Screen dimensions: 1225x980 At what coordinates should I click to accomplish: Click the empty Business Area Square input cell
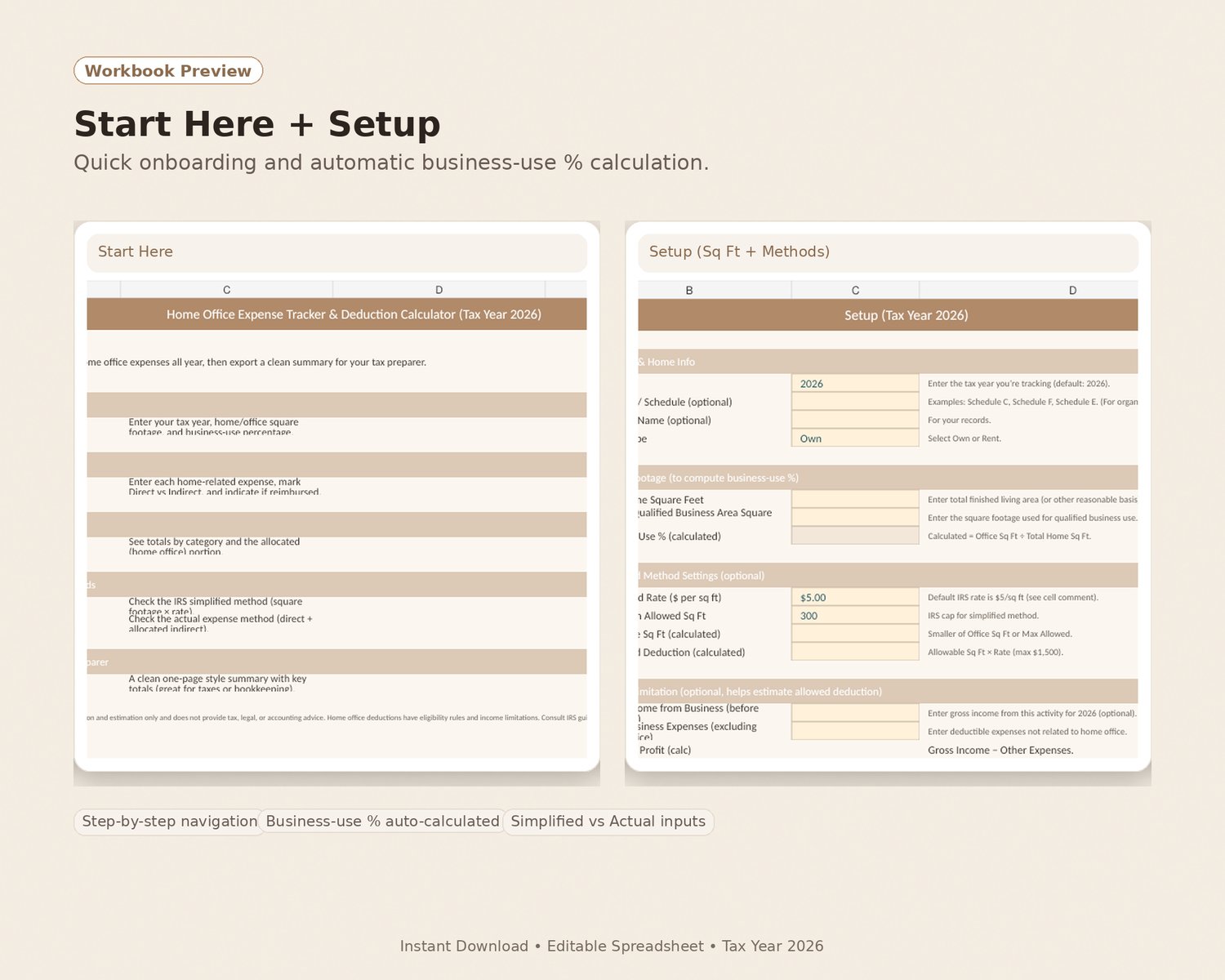click(x=855, y=518)
